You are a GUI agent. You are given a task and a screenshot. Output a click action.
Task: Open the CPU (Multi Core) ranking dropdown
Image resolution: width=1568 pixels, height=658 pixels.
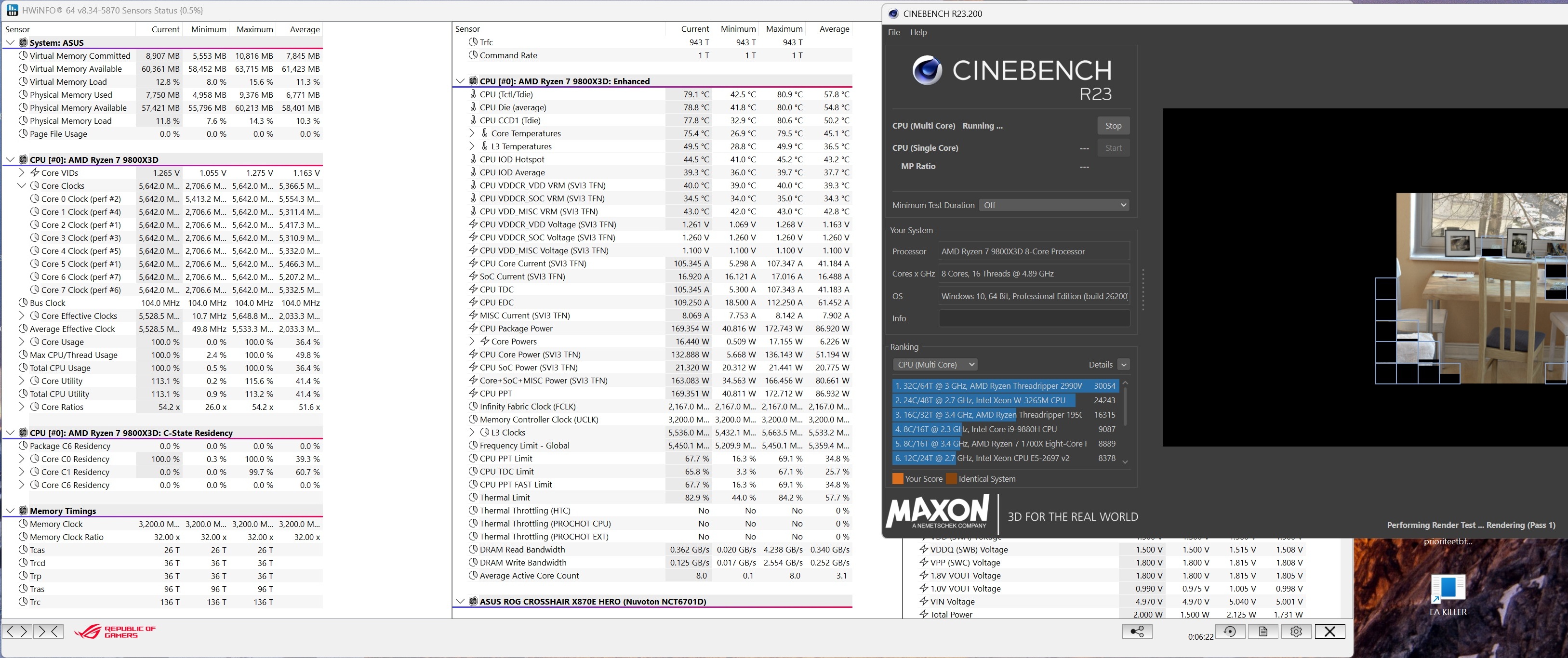[x=936, y=365]
